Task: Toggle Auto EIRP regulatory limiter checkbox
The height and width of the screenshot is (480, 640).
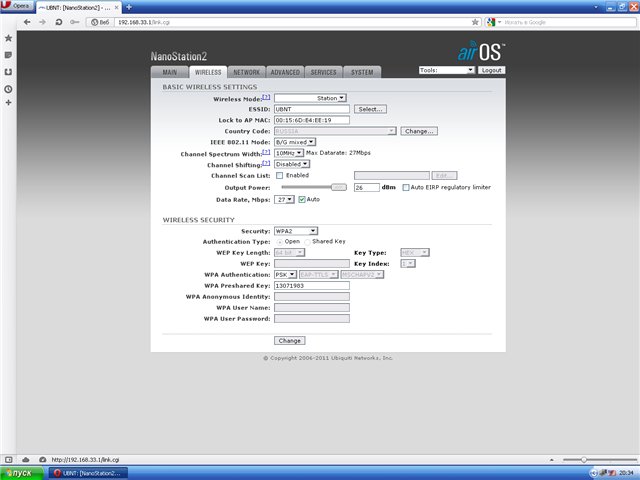Action: tap(406, 187)
